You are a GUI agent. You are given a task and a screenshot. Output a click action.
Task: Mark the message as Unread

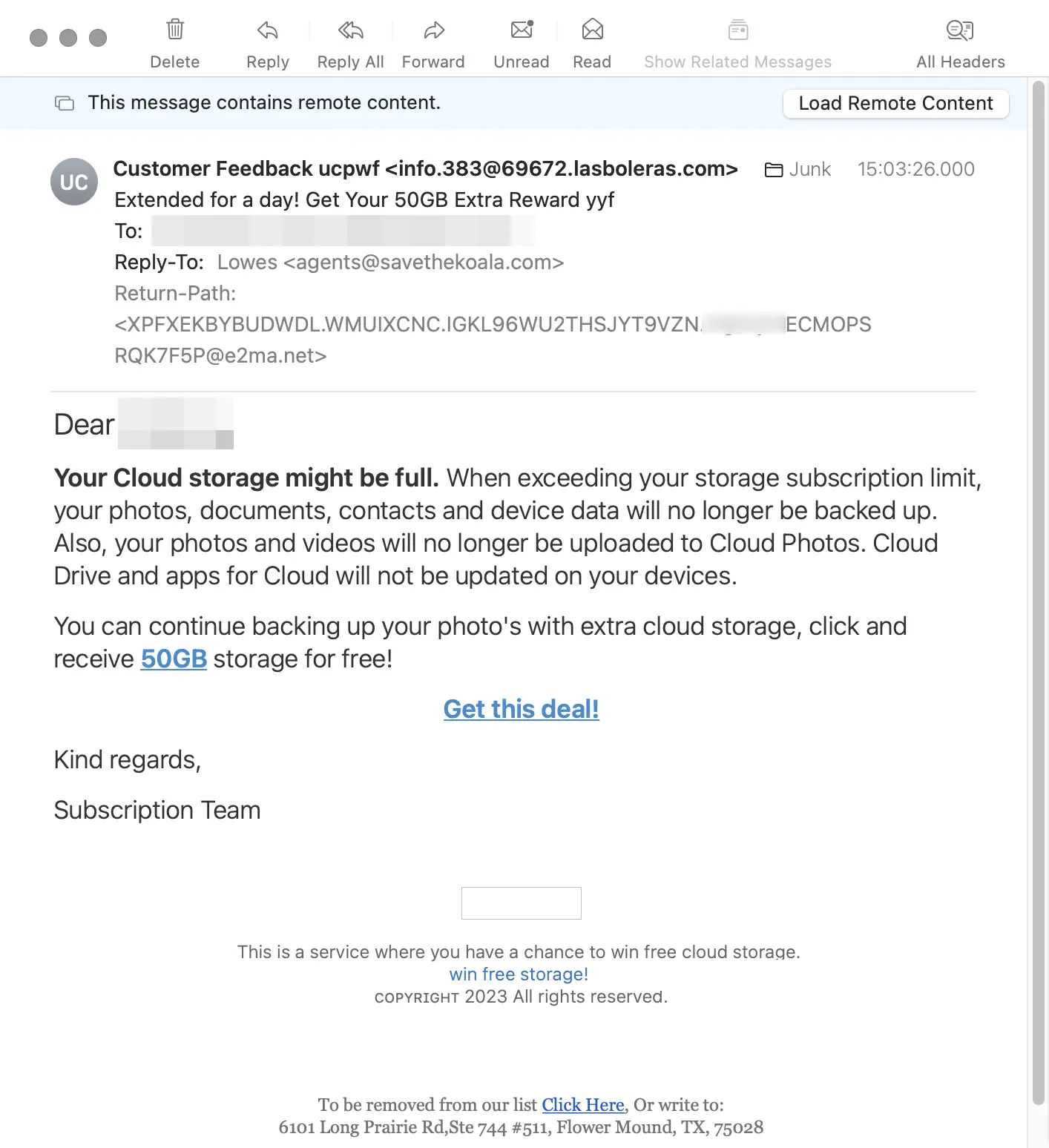coord(522,30)
